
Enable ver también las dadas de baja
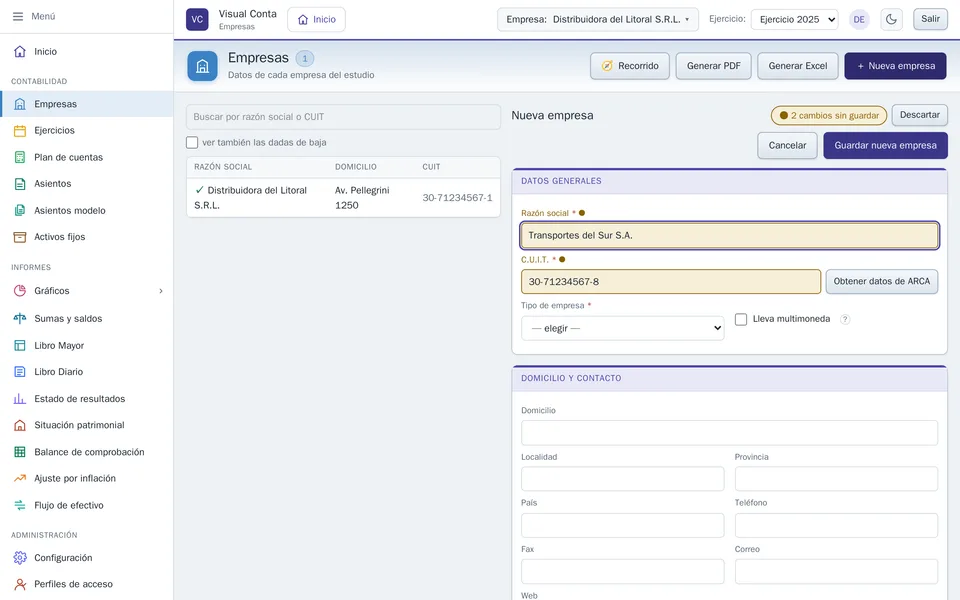click(x=192, y=142)
